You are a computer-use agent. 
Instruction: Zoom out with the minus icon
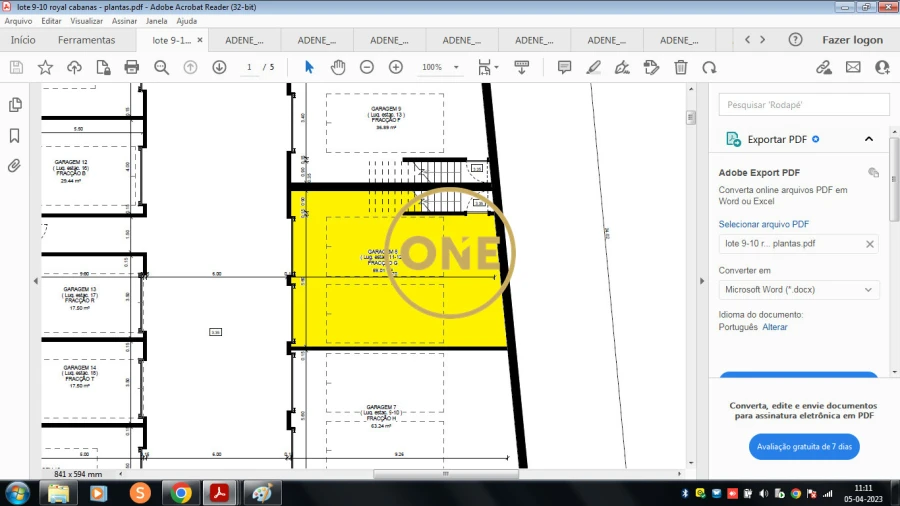click(x=367, y=67)
